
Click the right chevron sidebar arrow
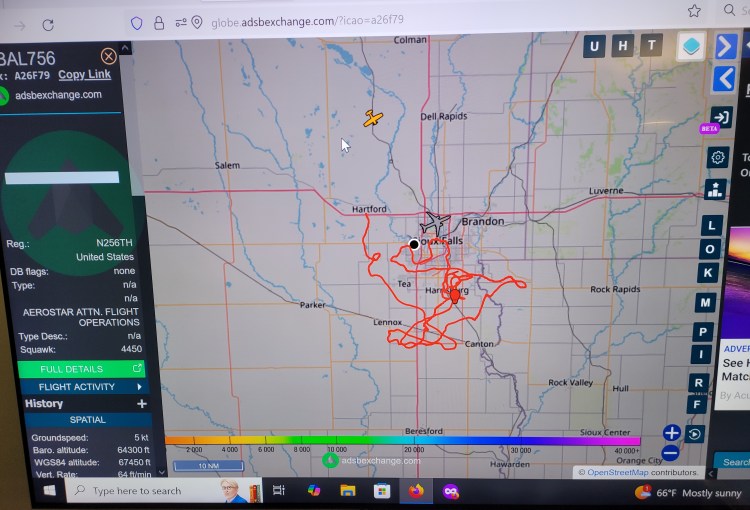(726, 46)
